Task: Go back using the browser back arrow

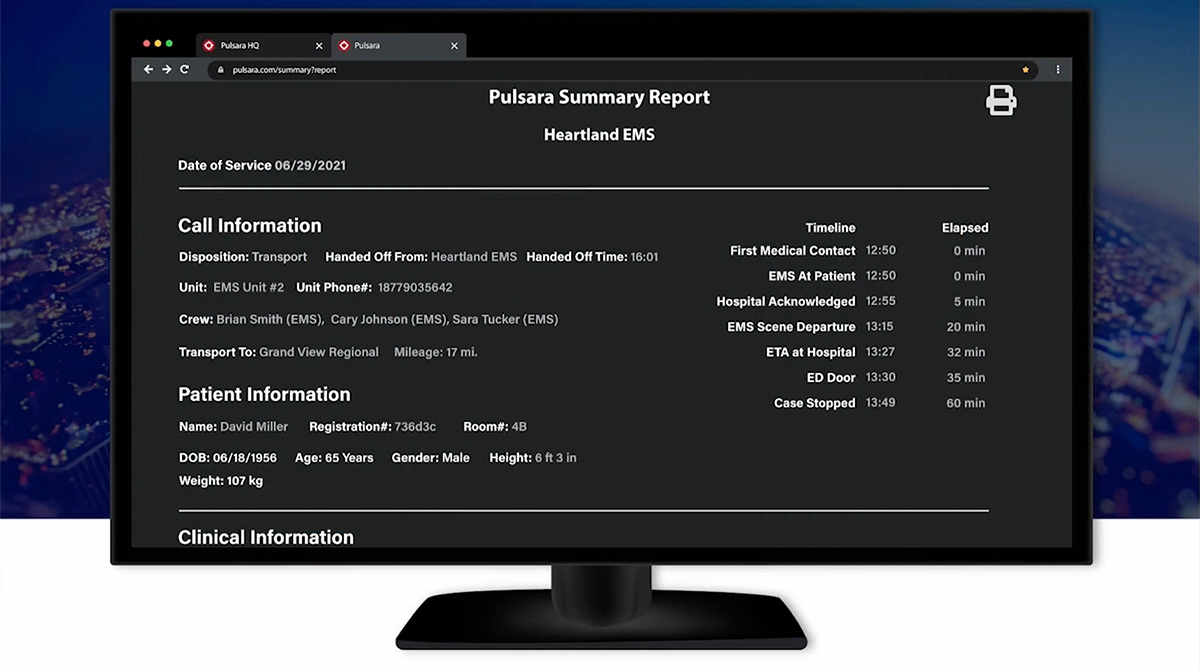Action: 149,70
